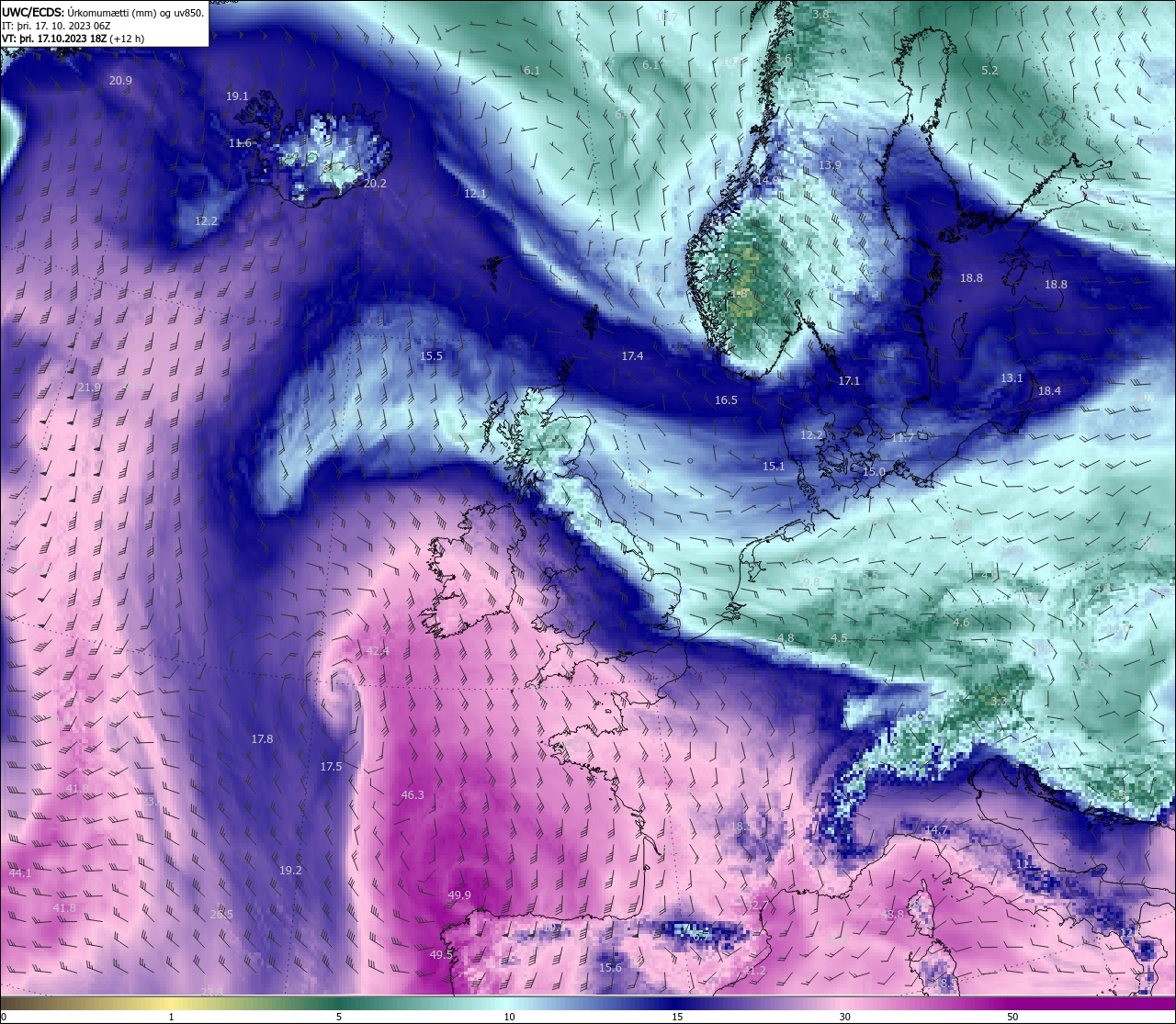Screen dimensions: 1176x1024
Task: Click the valid time line 'VT: þri. 17.10.2023 18Z (+12 h)'
Action: coord(73,39)
